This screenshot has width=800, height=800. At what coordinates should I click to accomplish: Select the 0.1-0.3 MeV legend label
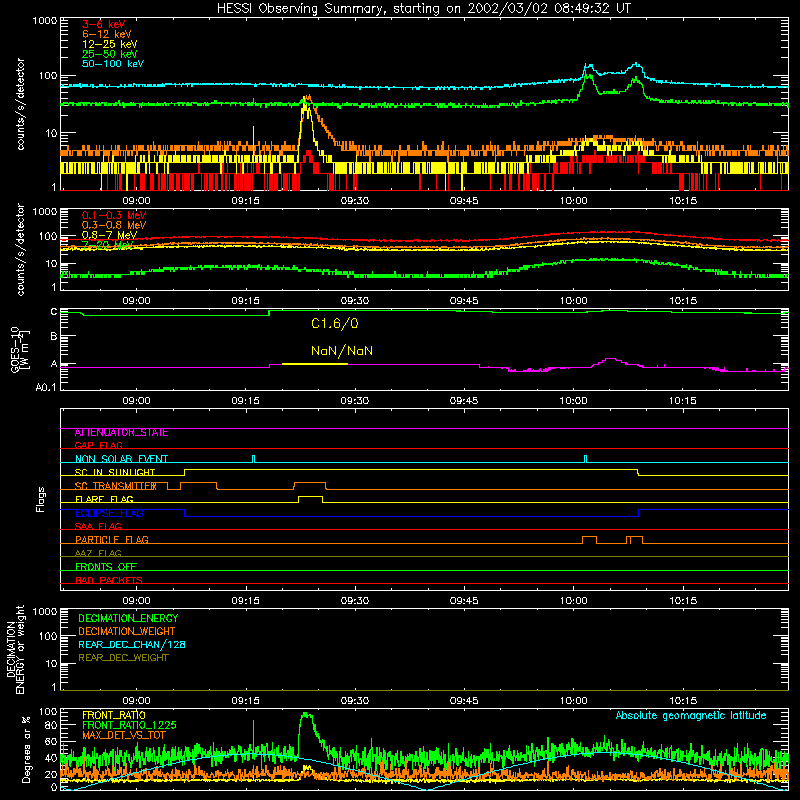click(114, 215)
